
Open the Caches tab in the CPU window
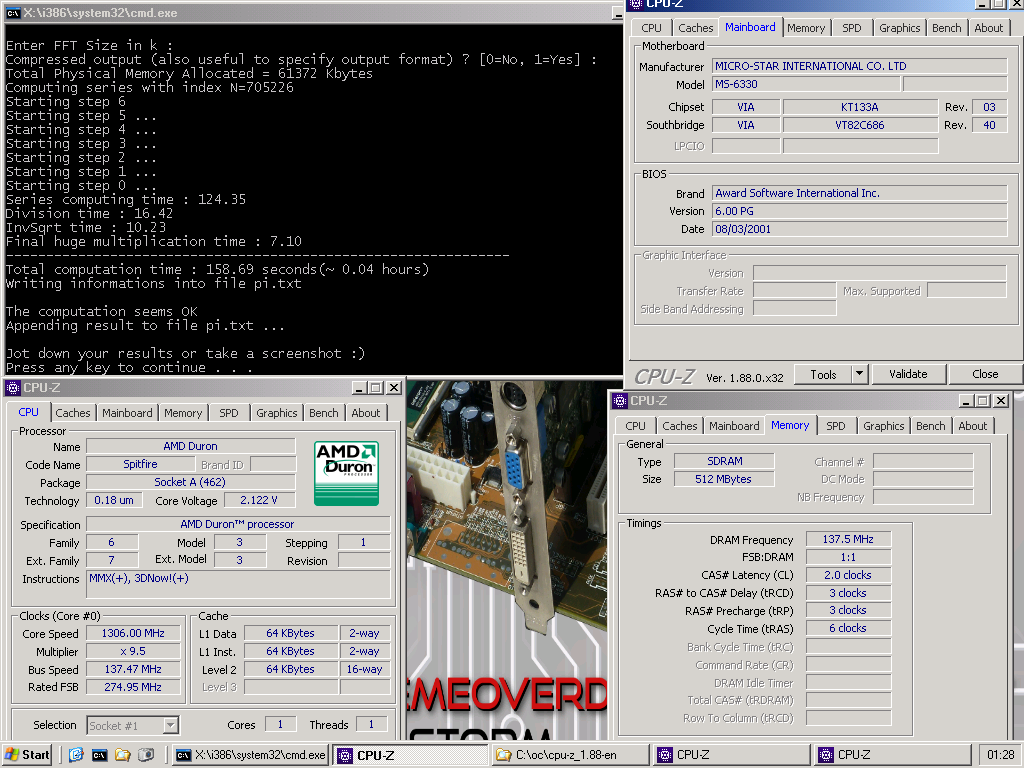72,413
